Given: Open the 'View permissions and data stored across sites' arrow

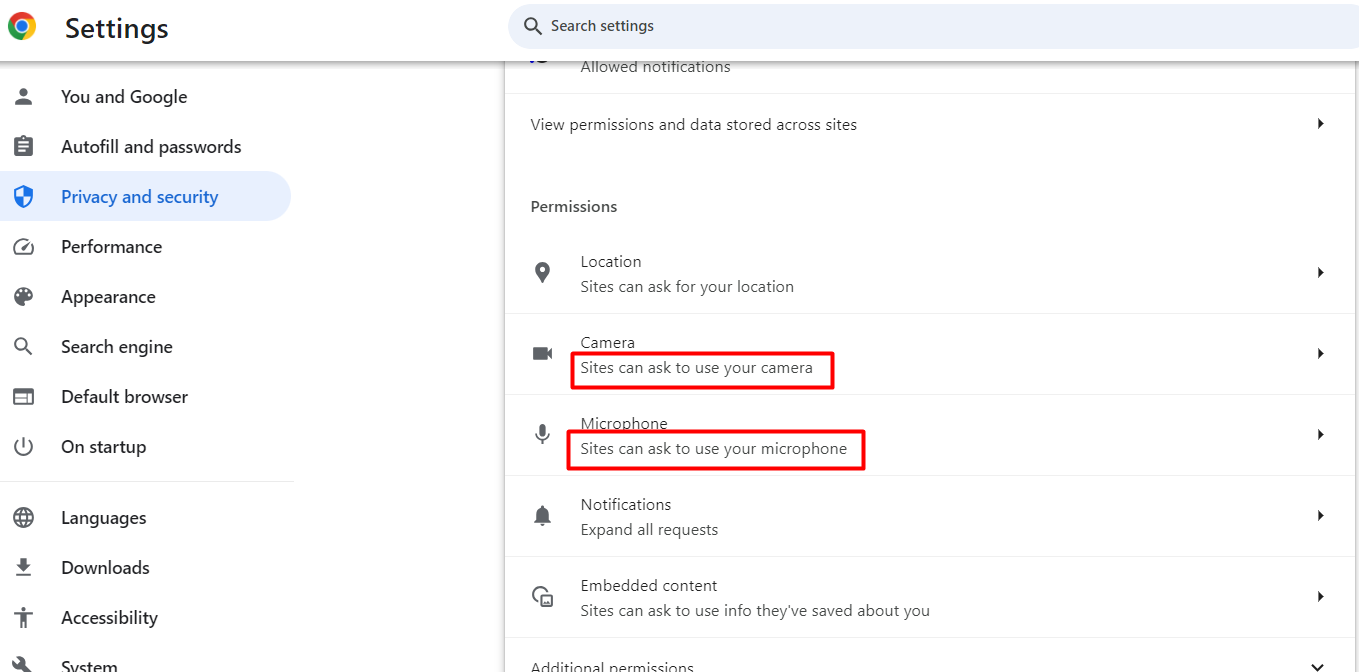Looking at the screenshot, I should click(x=1320, y=124).
